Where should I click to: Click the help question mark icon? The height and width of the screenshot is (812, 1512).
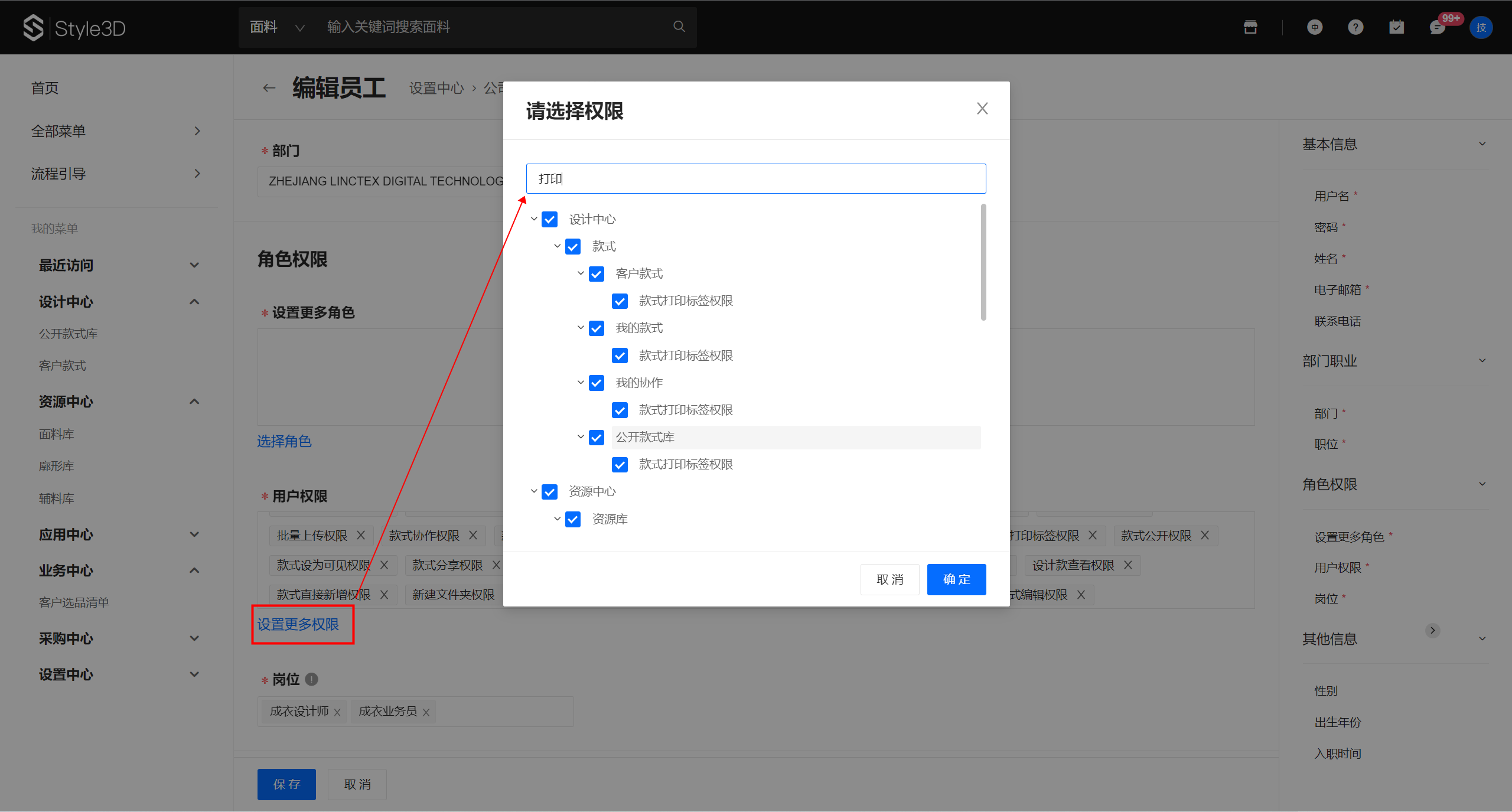click(x=1355, y=27)
